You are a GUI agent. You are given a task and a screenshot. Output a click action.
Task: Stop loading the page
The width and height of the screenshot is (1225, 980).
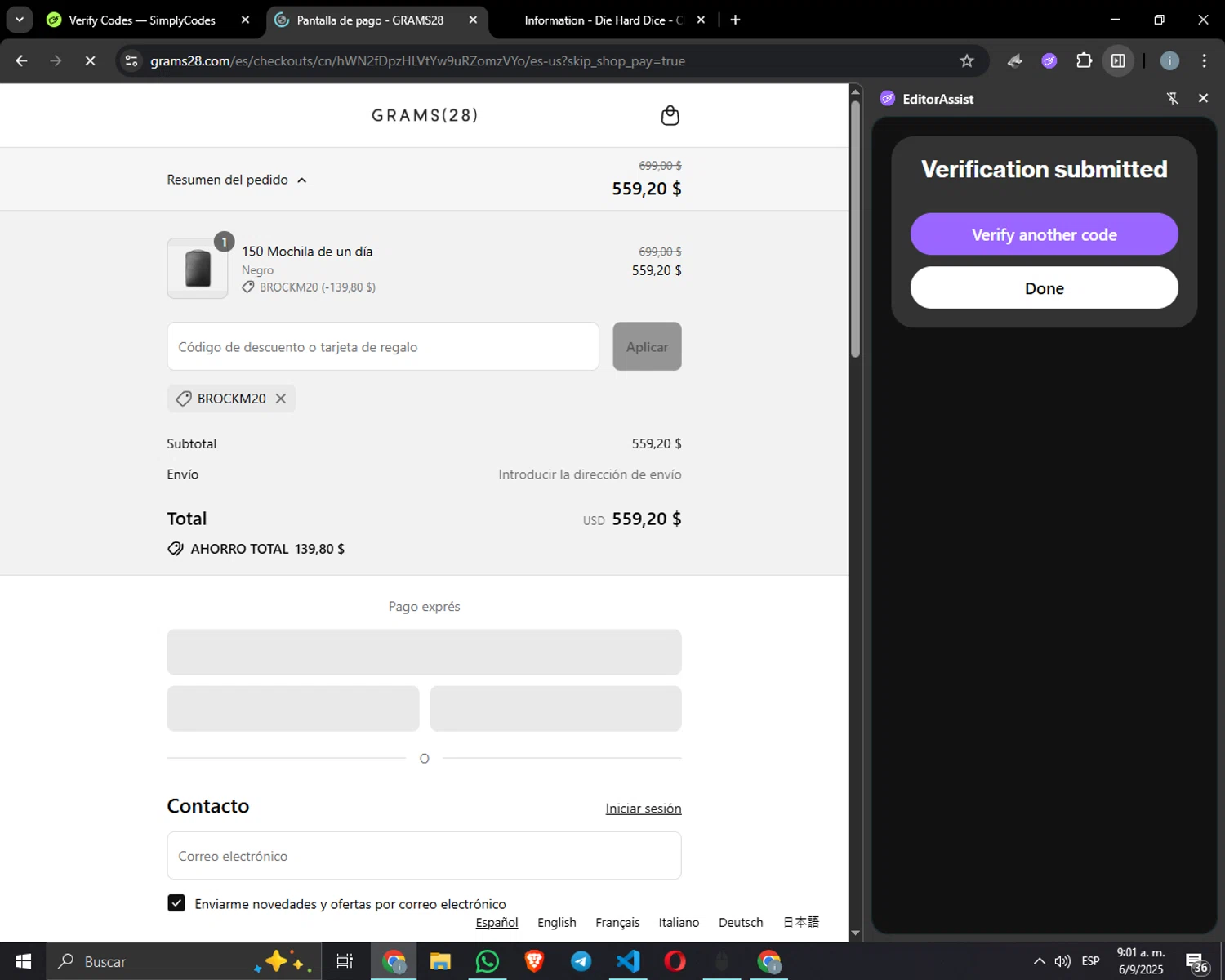[x=90, y=60]
